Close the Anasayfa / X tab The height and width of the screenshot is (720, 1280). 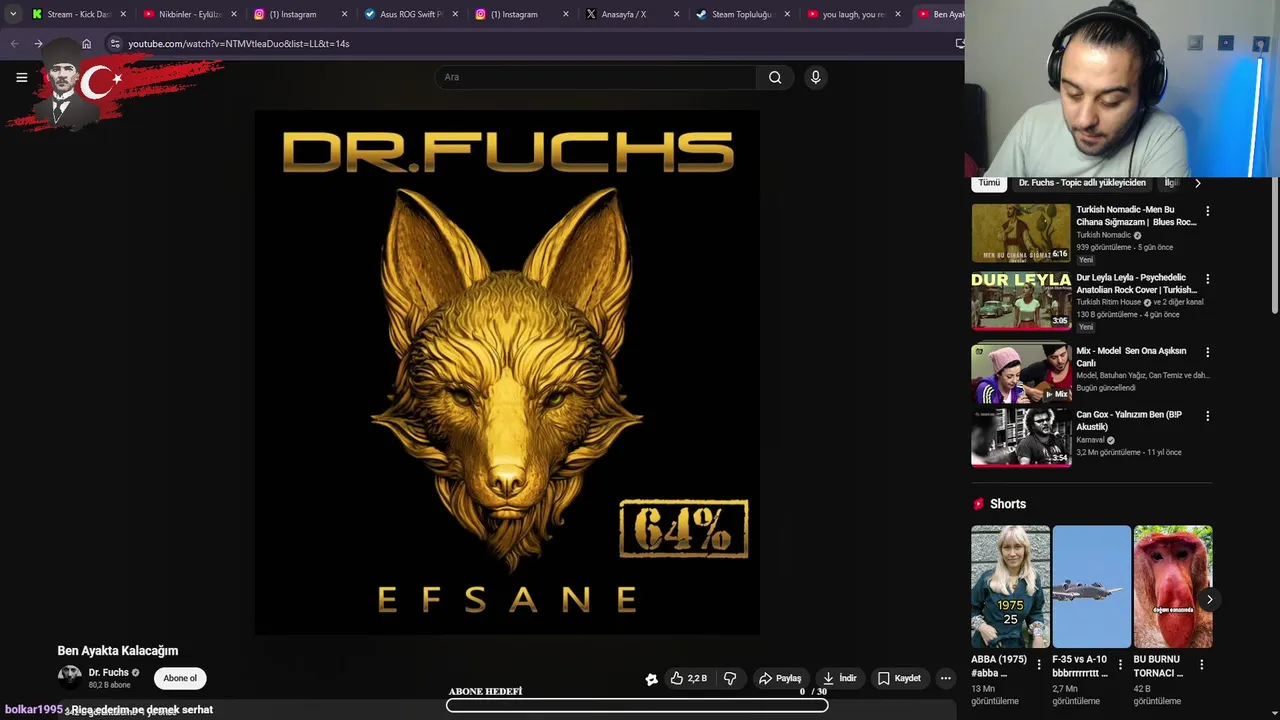[676, 14]
